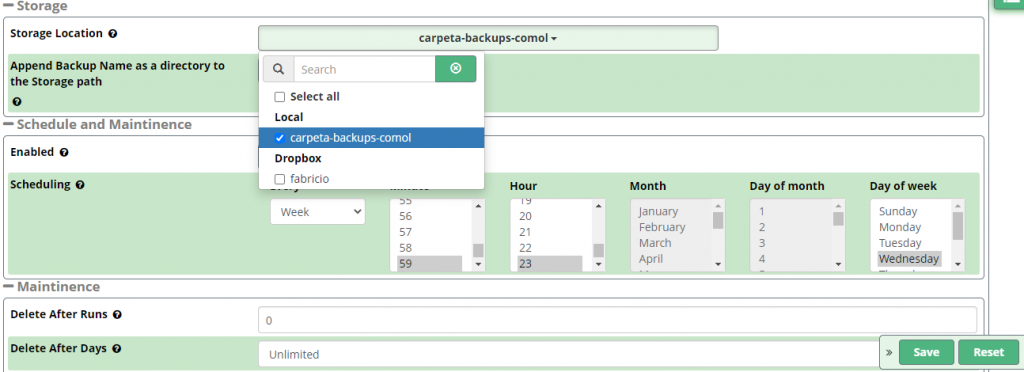This screenshot has width=1024, height=372.
Task: Click the Scheduling help icon
Action: coord(80,185)
